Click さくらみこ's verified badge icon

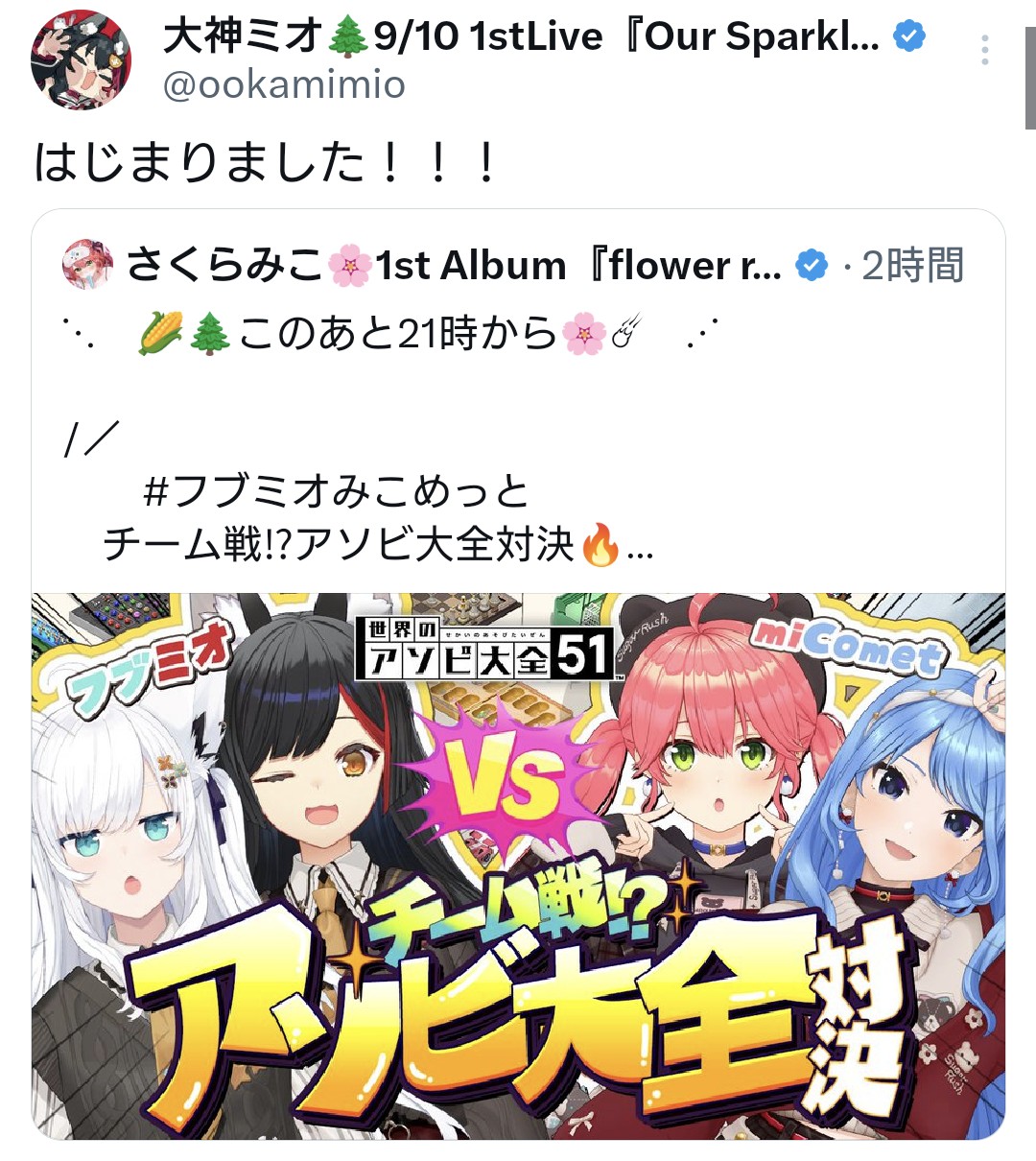812,266
